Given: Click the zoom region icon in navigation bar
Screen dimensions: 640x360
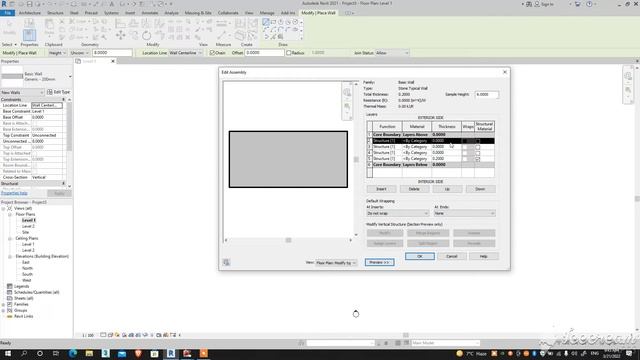Looking at the screenshot, I should point(628,90).
